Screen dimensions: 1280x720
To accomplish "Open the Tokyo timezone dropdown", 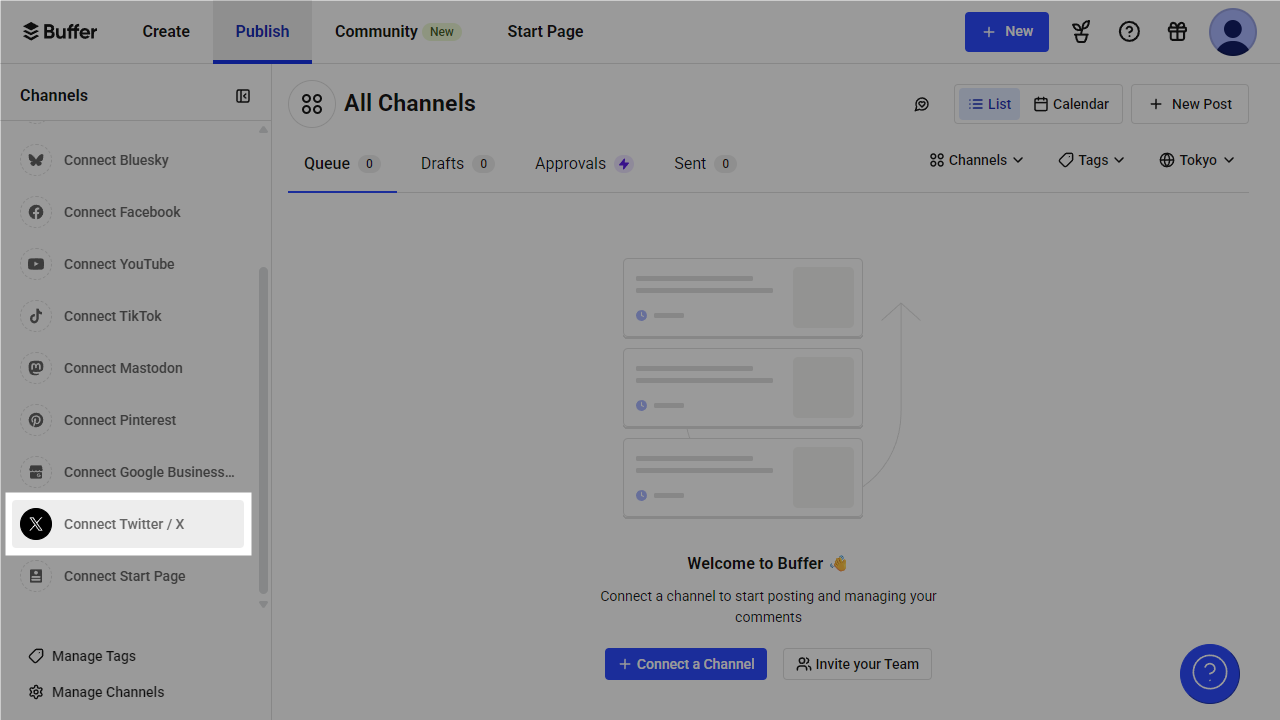I will (1197, 160).
